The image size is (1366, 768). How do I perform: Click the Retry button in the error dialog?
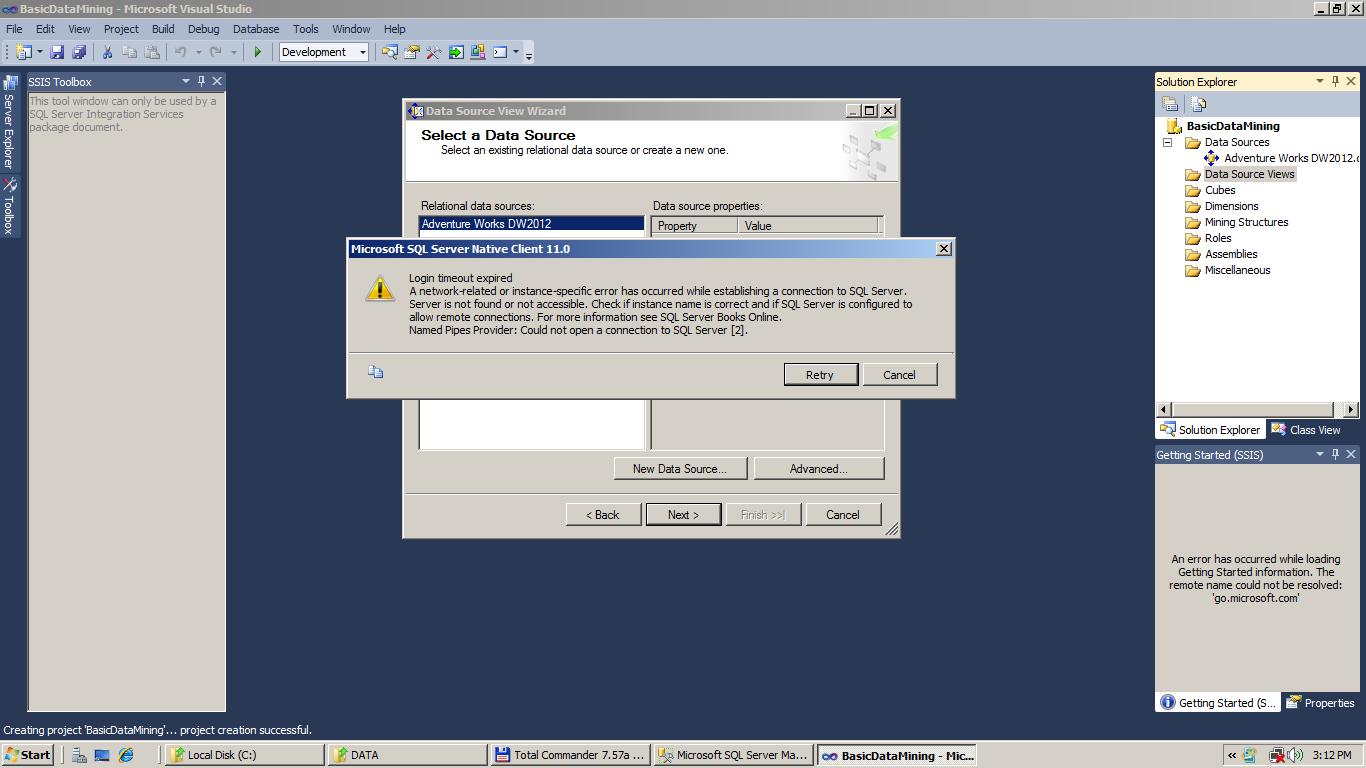point(820,373)
